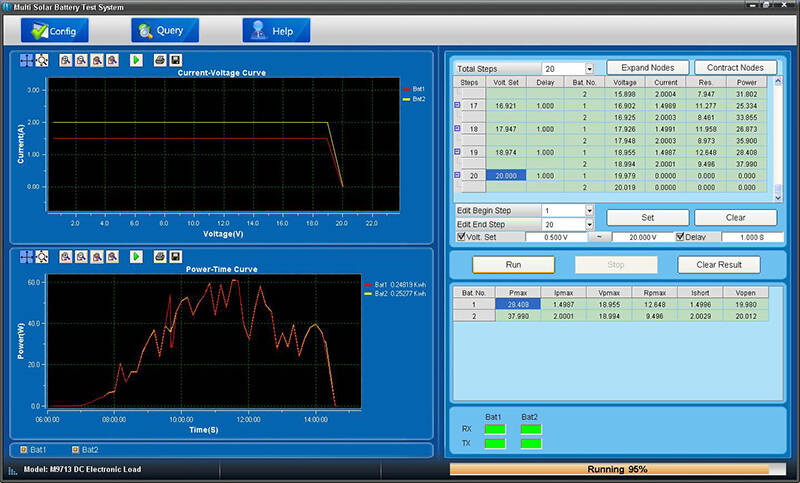
Task: Click the save icon in Power-Time chart toolbar
Action: pos(176,257)
